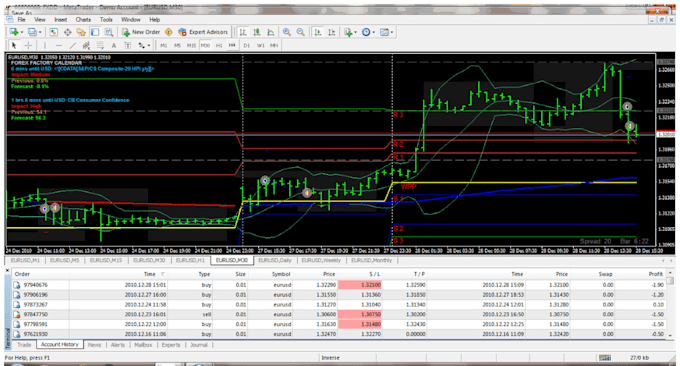Launch MetaEditor from yellow diamond icon

169,32
